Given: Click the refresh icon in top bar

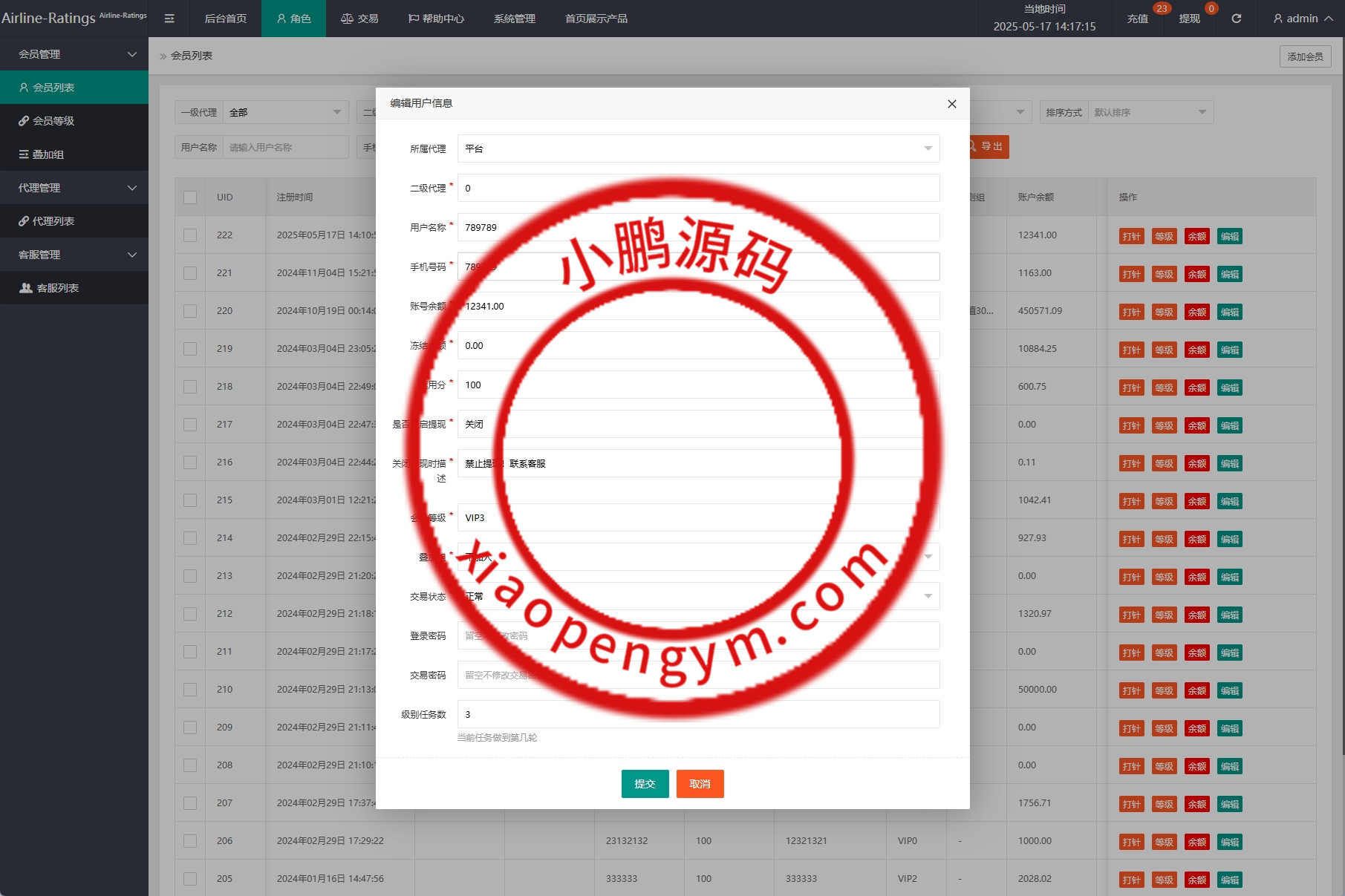Looking at the screenshot, I should [x=1236, y=19].
